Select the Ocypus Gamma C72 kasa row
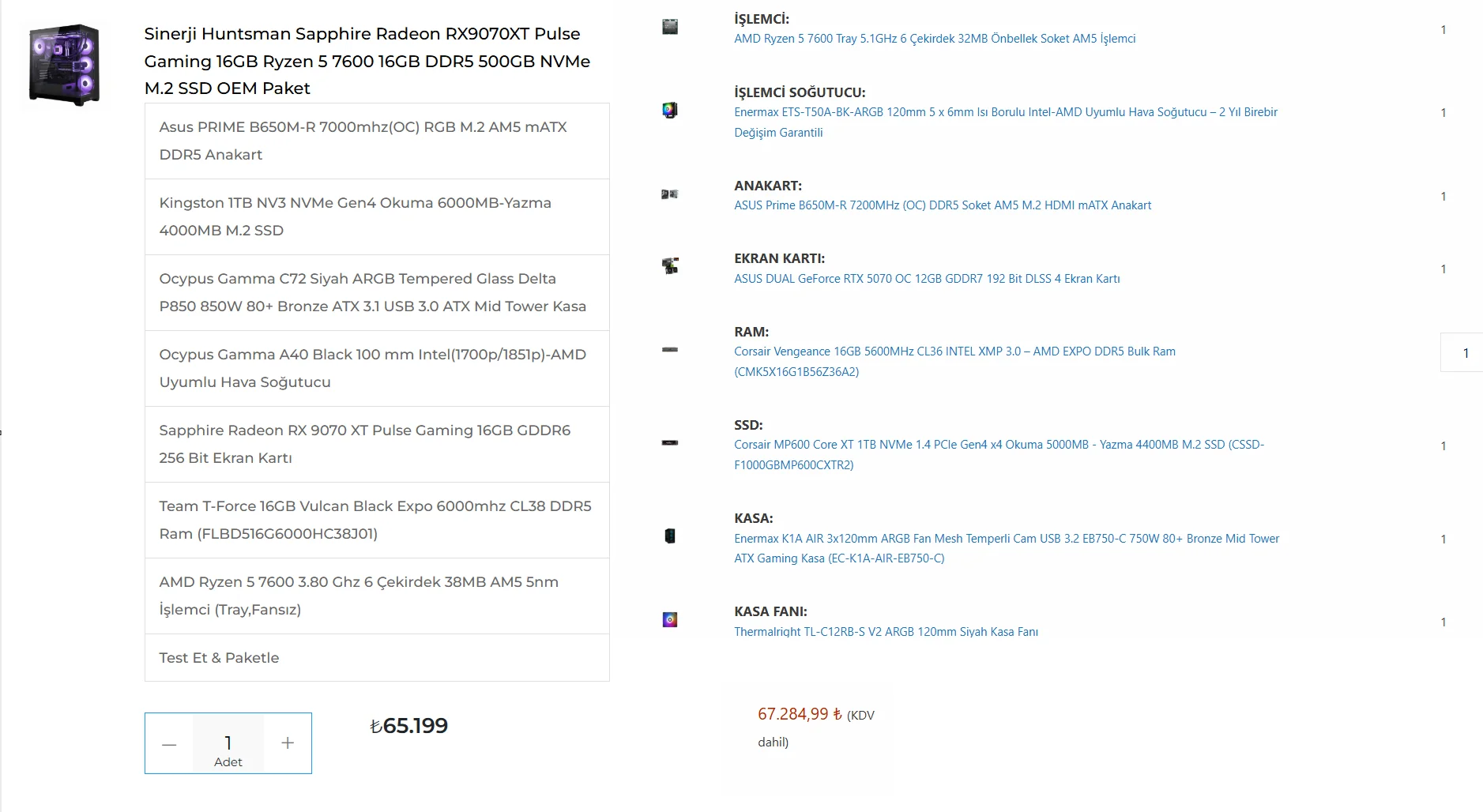Screen dimensions: 1483x812 377,292
